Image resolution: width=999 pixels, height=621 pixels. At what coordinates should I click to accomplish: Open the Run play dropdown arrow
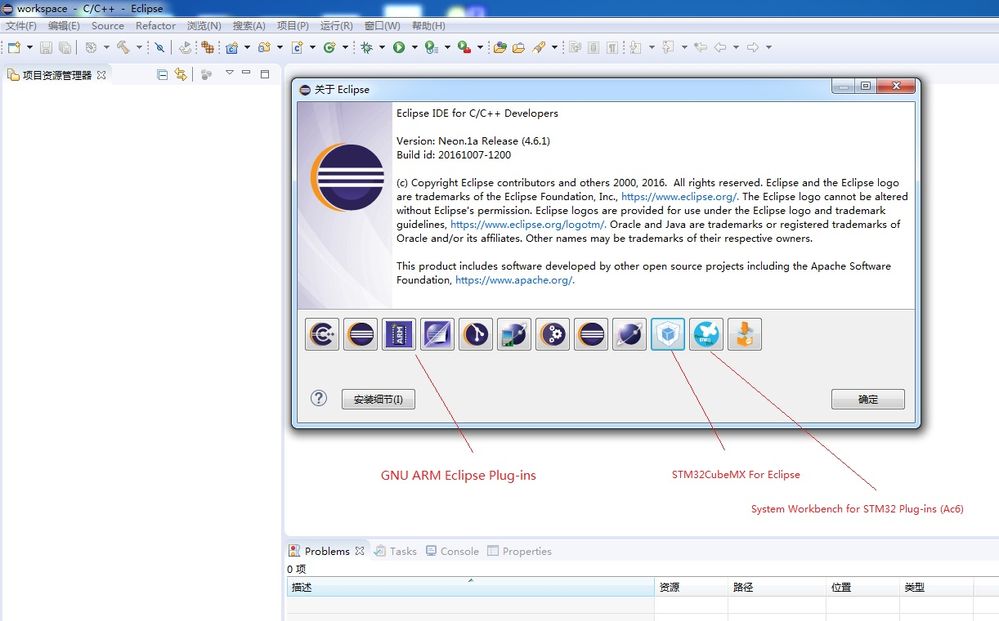point(414,47)
